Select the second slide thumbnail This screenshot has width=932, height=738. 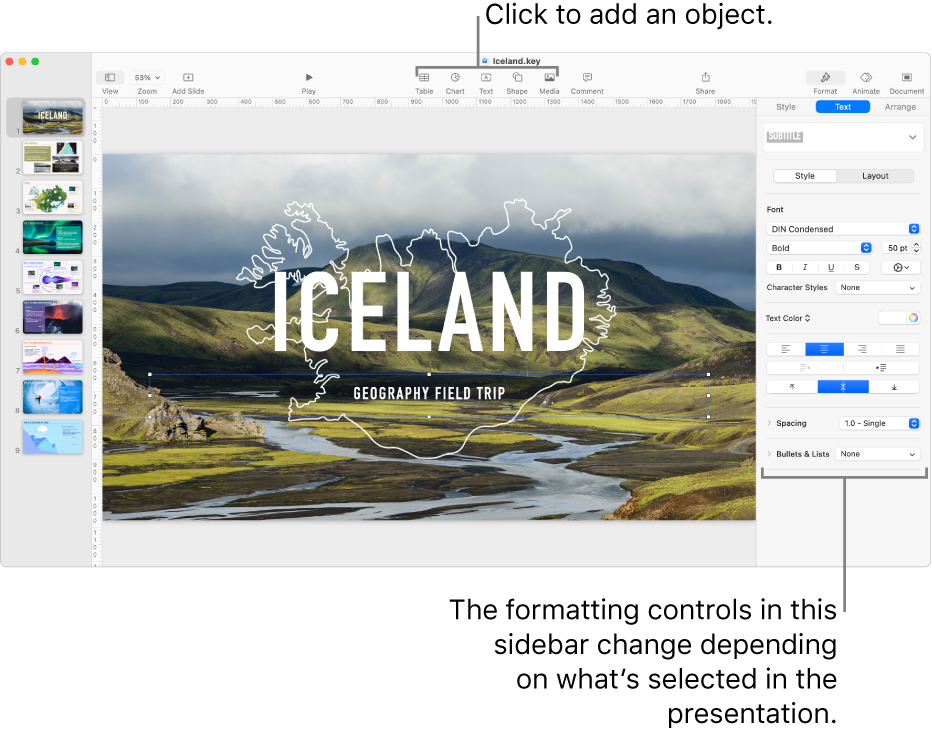52,157
